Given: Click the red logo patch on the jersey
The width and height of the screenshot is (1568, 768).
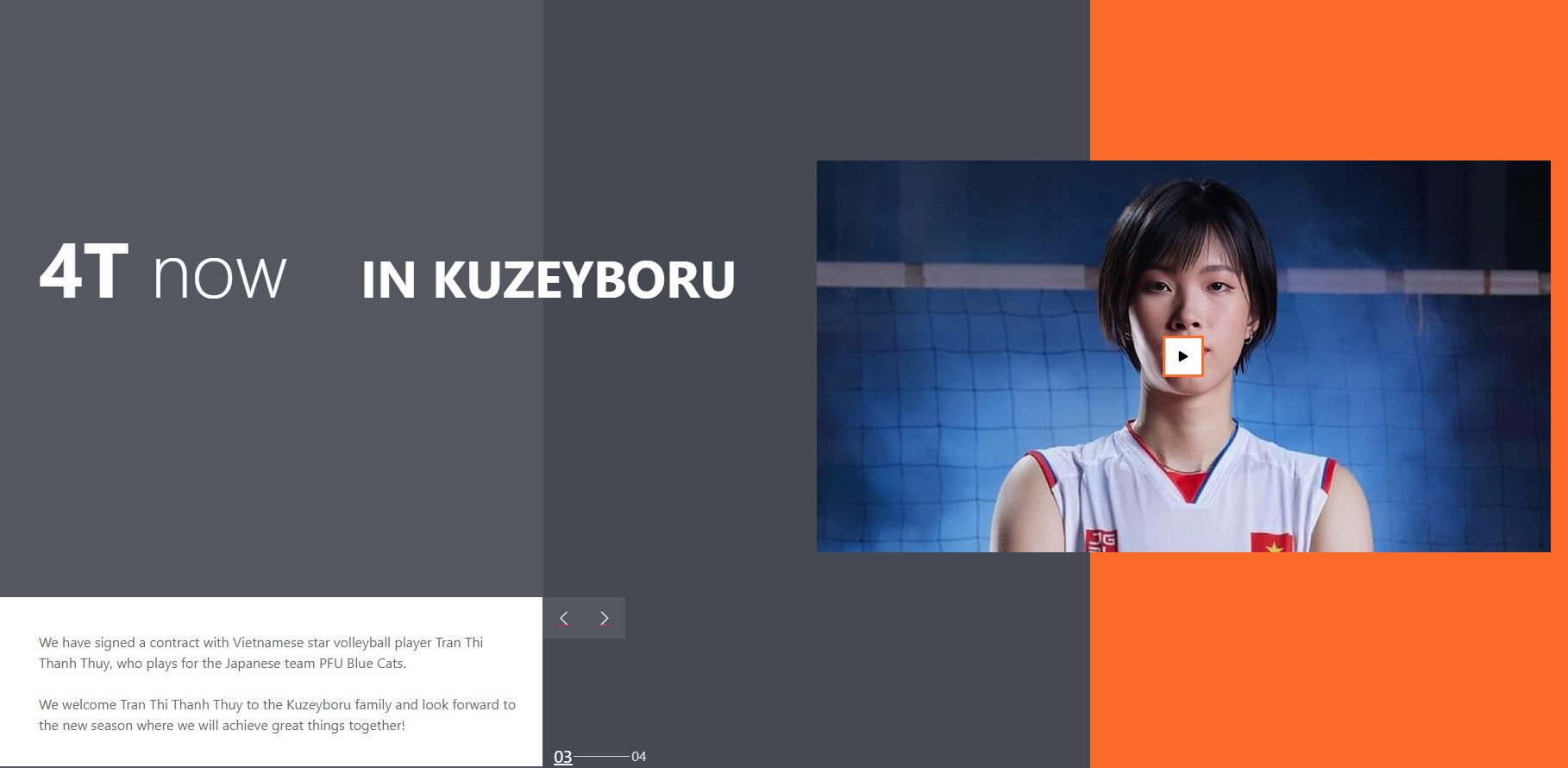Looking at the screenshot, I should (1101, 540).
